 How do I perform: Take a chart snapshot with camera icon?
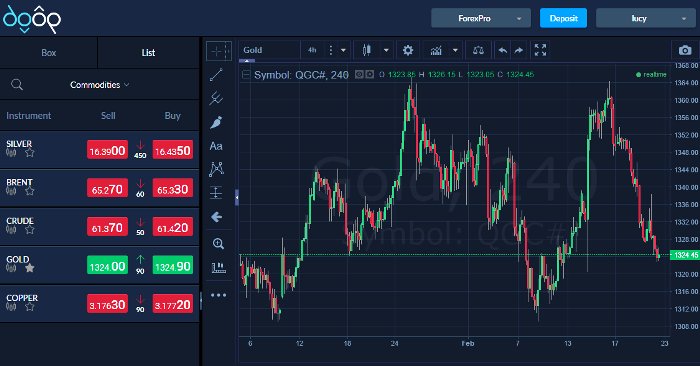click(685, 50)
